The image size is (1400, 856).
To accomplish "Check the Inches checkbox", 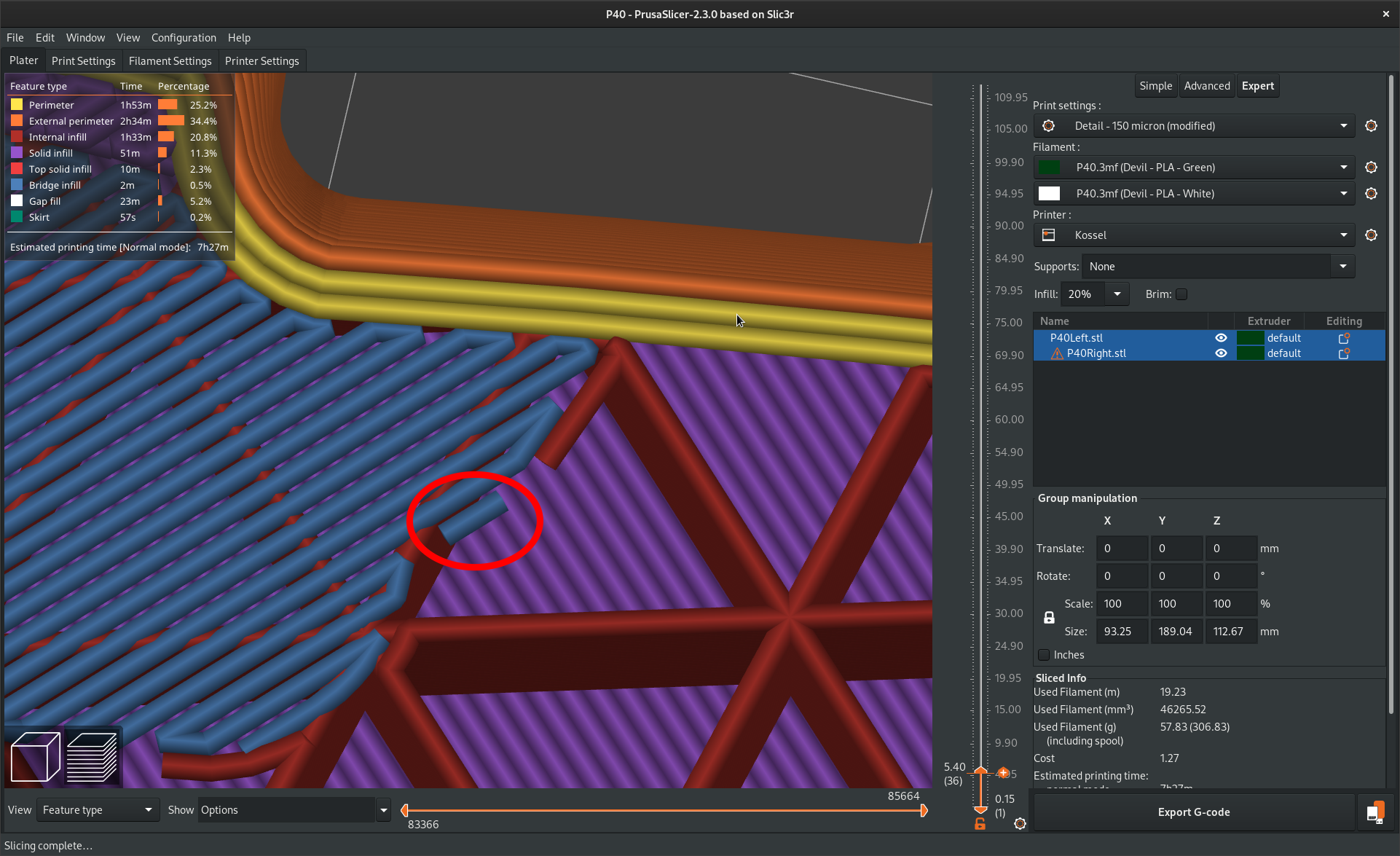I will 1044,655.
